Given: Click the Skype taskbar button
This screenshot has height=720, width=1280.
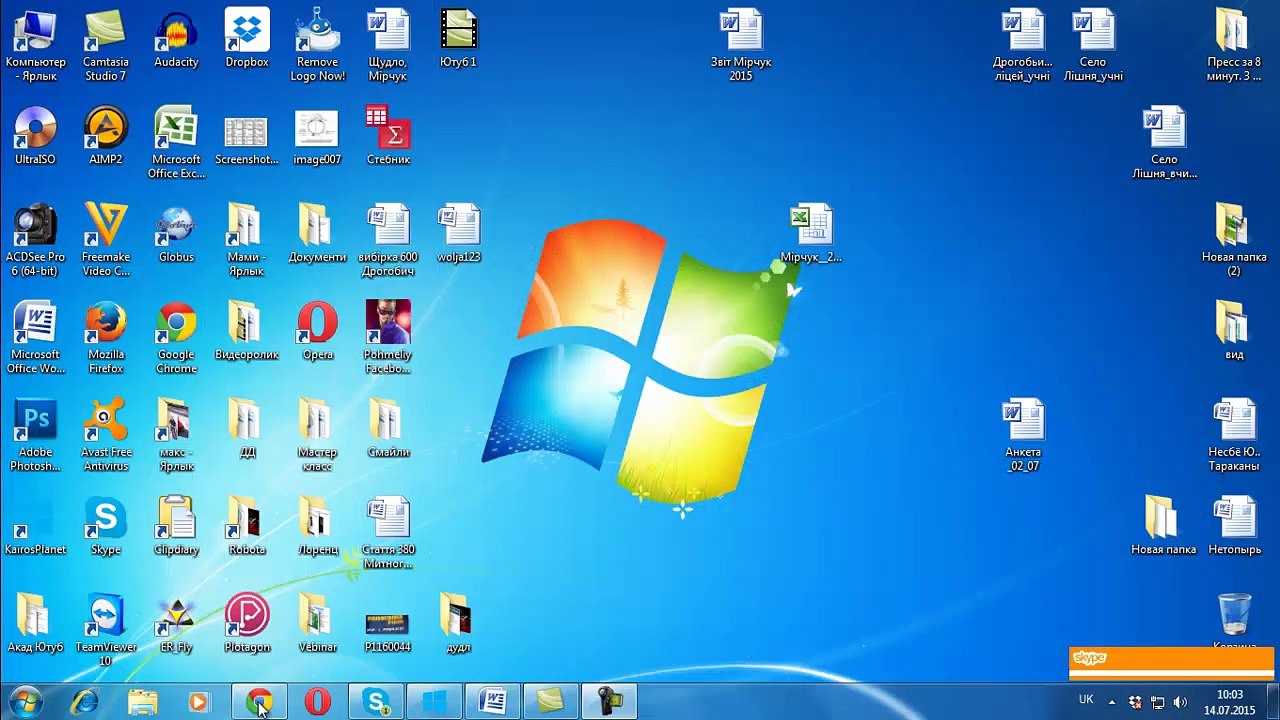Looking at the screenshot, I should tap(377, 702).
